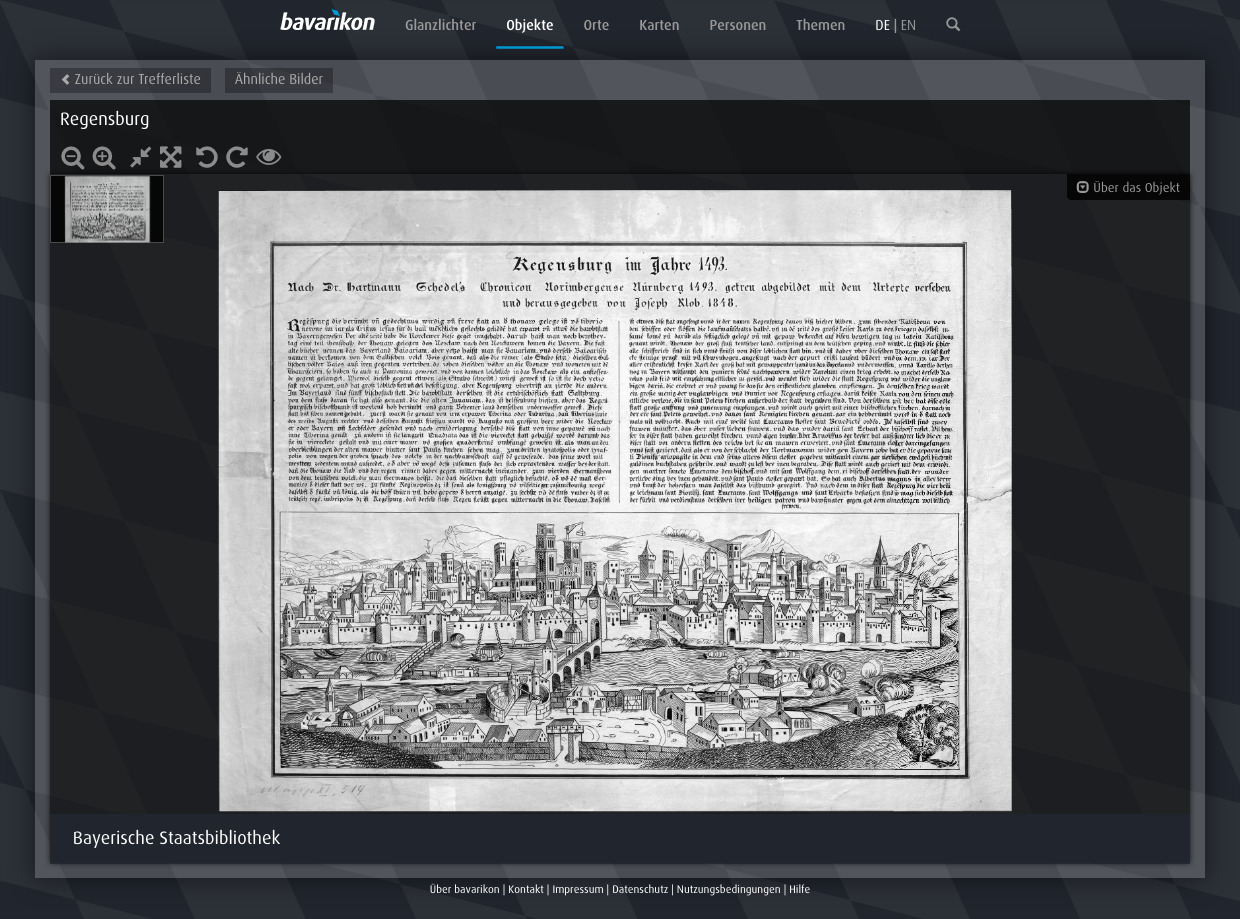The height and width of the screenshot is (919, 1240).
Task: Rotate image counterclockwise
Action: click(x=206, y=157)
